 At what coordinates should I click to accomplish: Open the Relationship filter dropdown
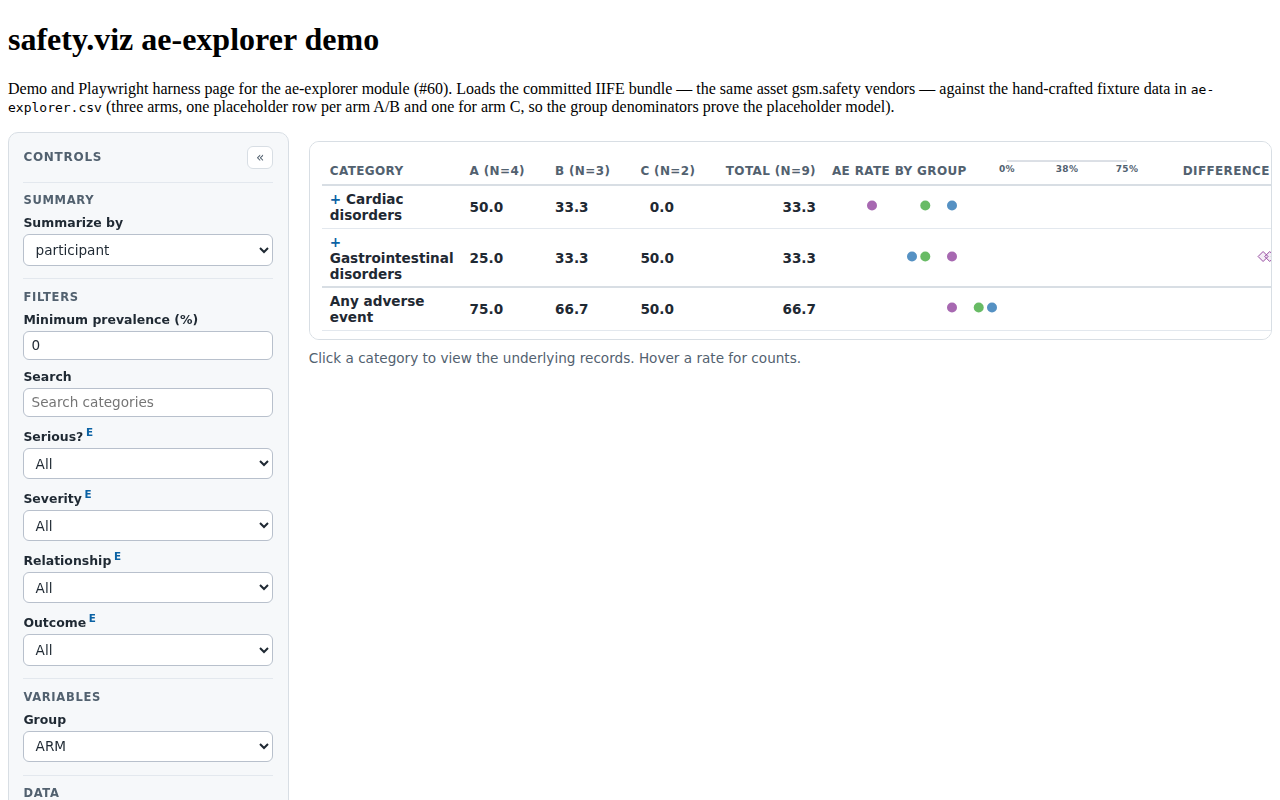click(x=148, y=588)
